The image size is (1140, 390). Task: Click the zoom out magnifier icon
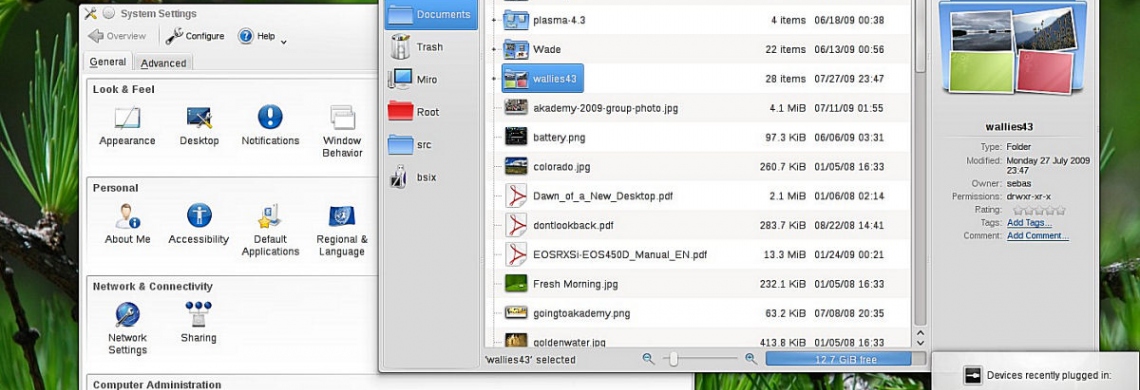tap(649, 359)
